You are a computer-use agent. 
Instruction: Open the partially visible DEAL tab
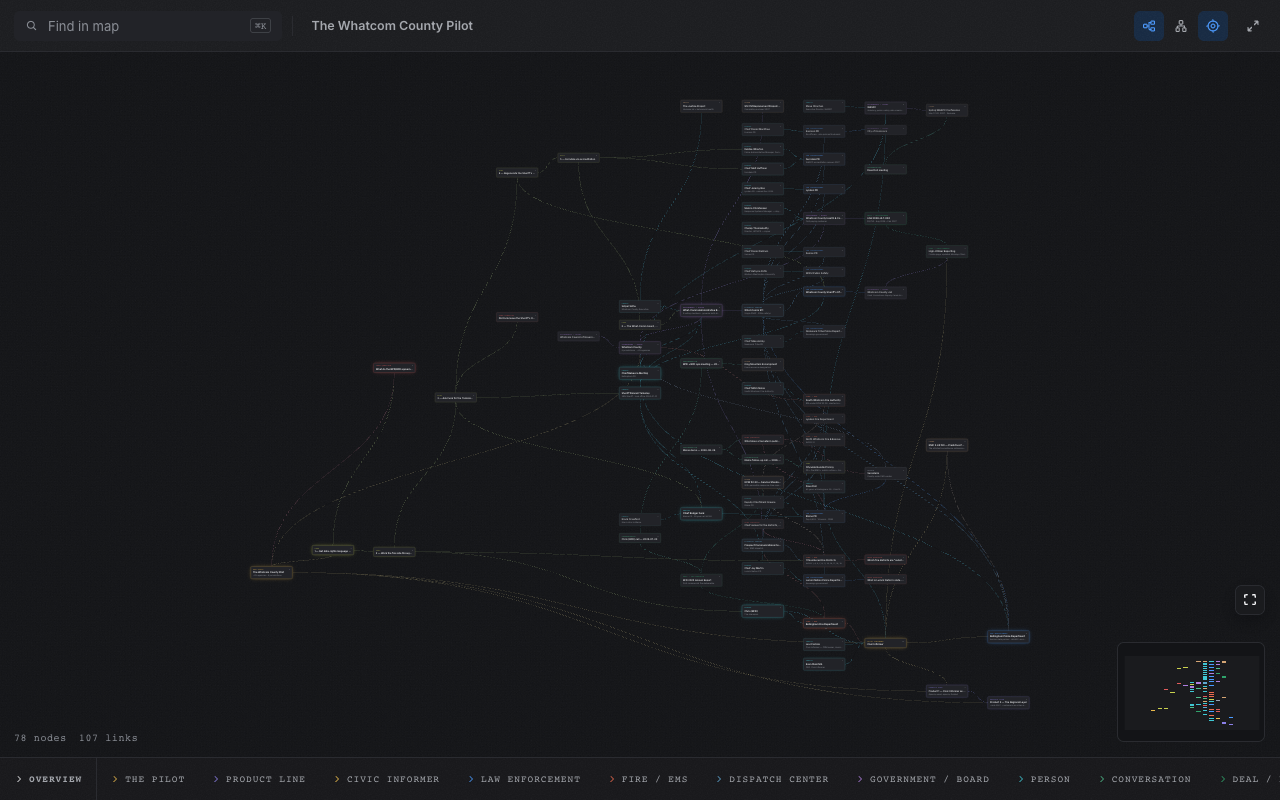click(1246, 779)
